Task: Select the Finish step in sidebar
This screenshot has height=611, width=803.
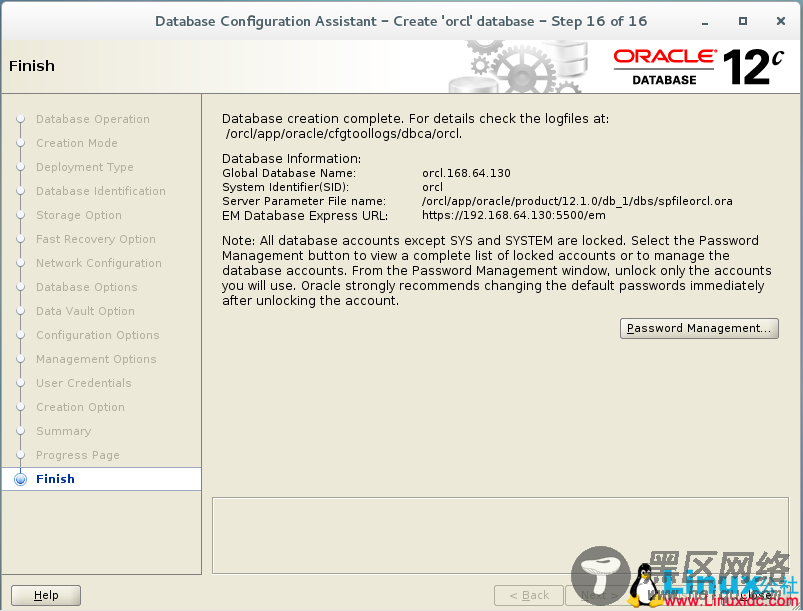Action: point(55,479)
